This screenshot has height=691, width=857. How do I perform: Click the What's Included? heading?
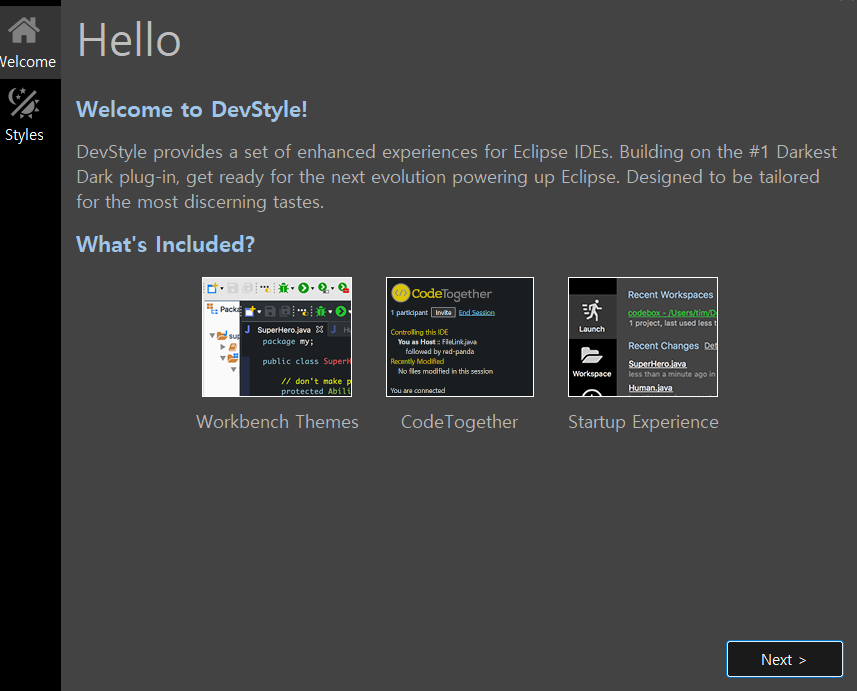coord(166,244)
